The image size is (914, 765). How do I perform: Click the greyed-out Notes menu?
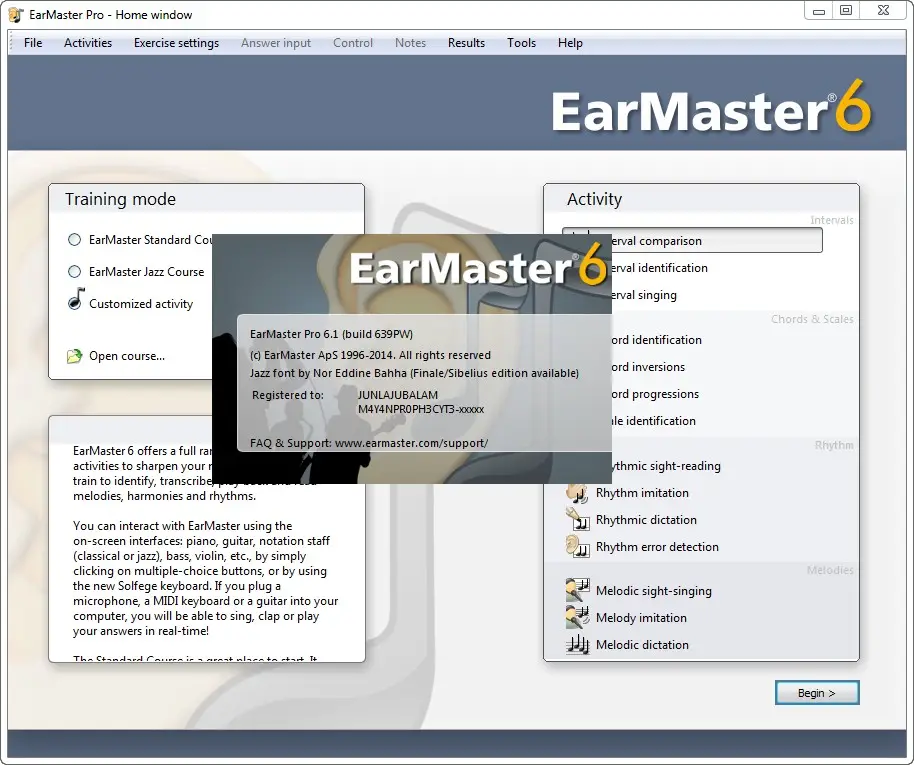click(x=410, y=43)
